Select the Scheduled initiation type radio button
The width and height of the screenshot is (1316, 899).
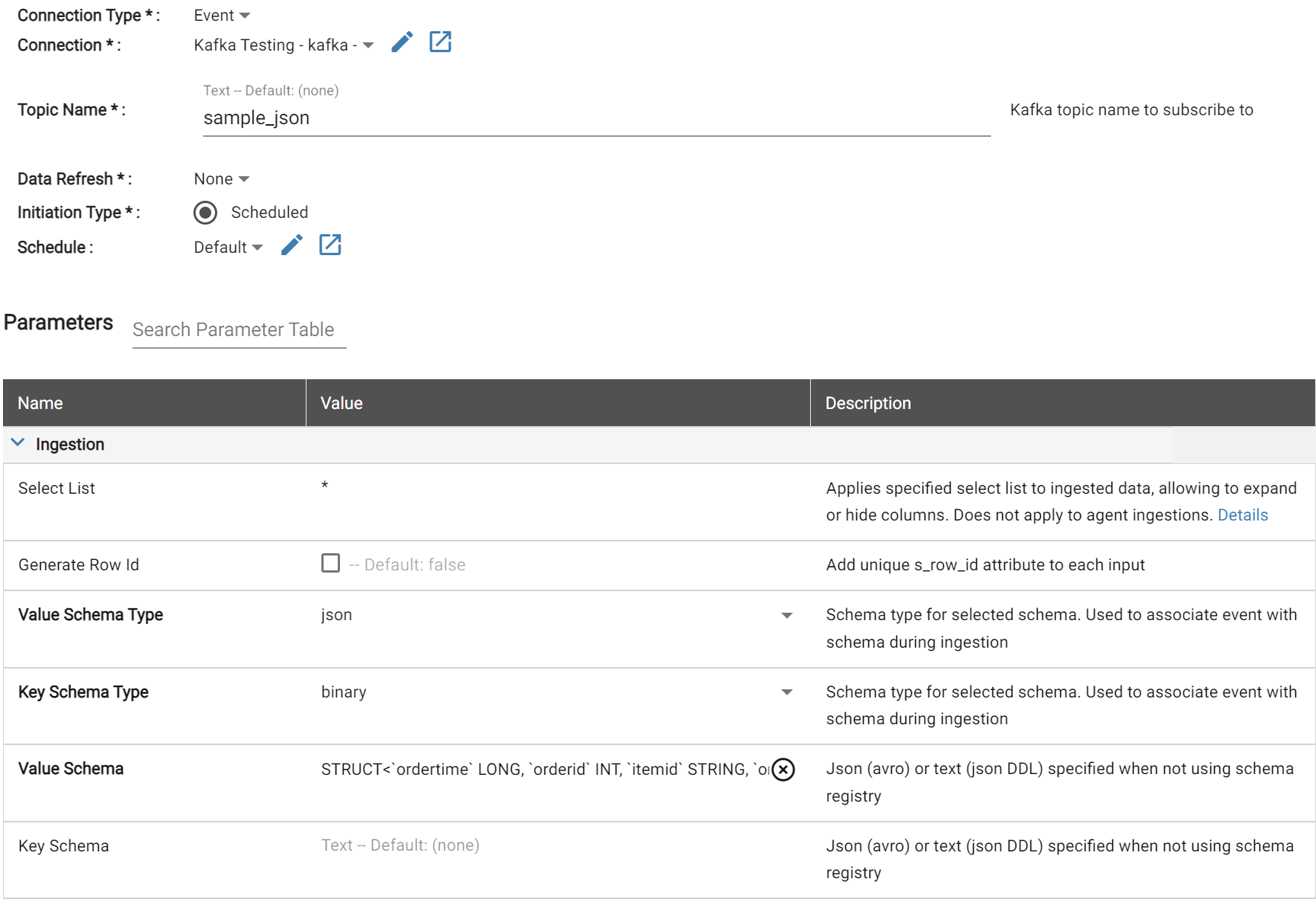click(205, 213)
